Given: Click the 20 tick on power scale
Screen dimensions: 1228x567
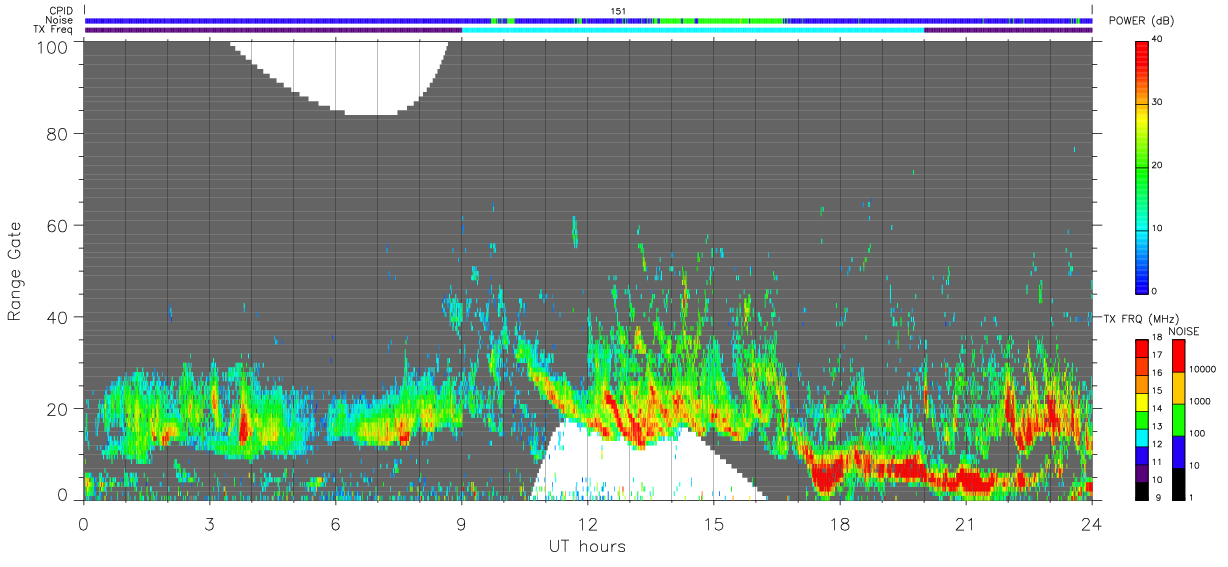Looking at the screenshot, I should point(1157,166).
